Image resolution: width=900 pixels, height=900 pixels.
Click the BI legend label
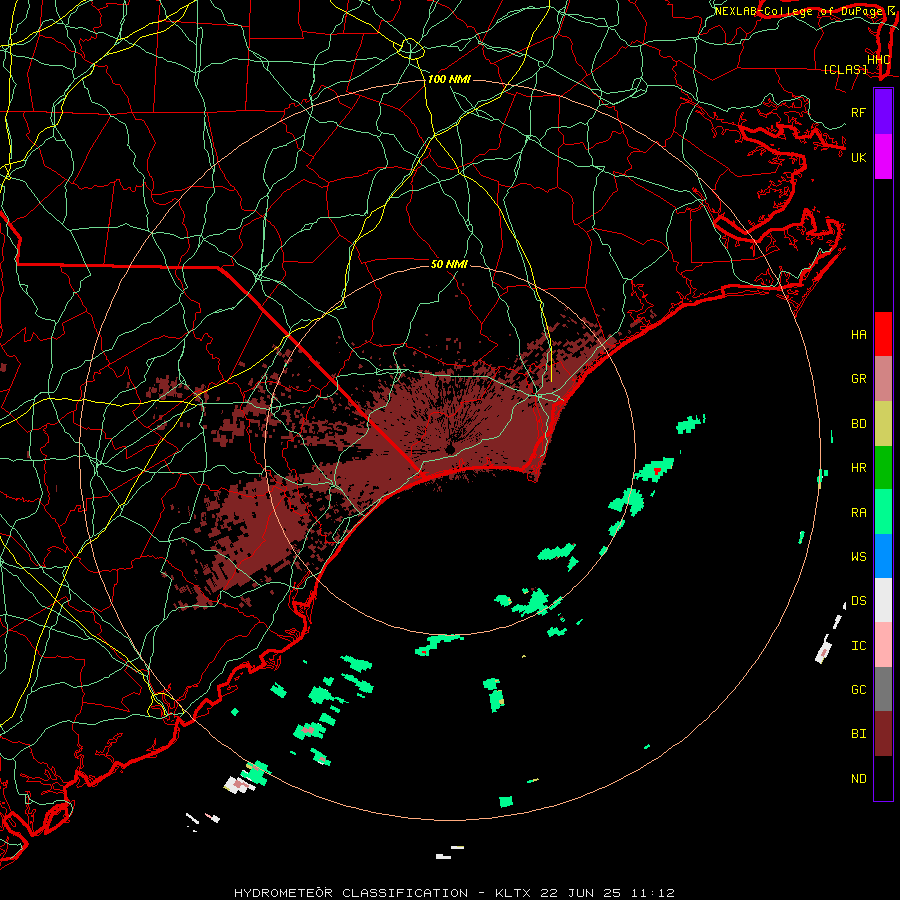point(859,734)
